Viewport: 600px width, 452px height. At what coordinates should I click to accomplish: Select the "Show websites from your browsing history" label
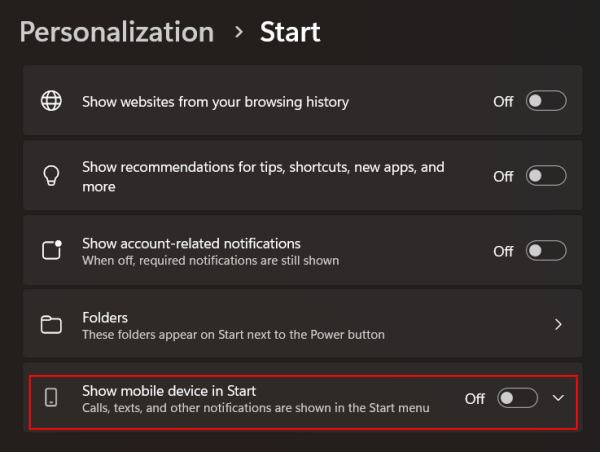coord(215,101)
